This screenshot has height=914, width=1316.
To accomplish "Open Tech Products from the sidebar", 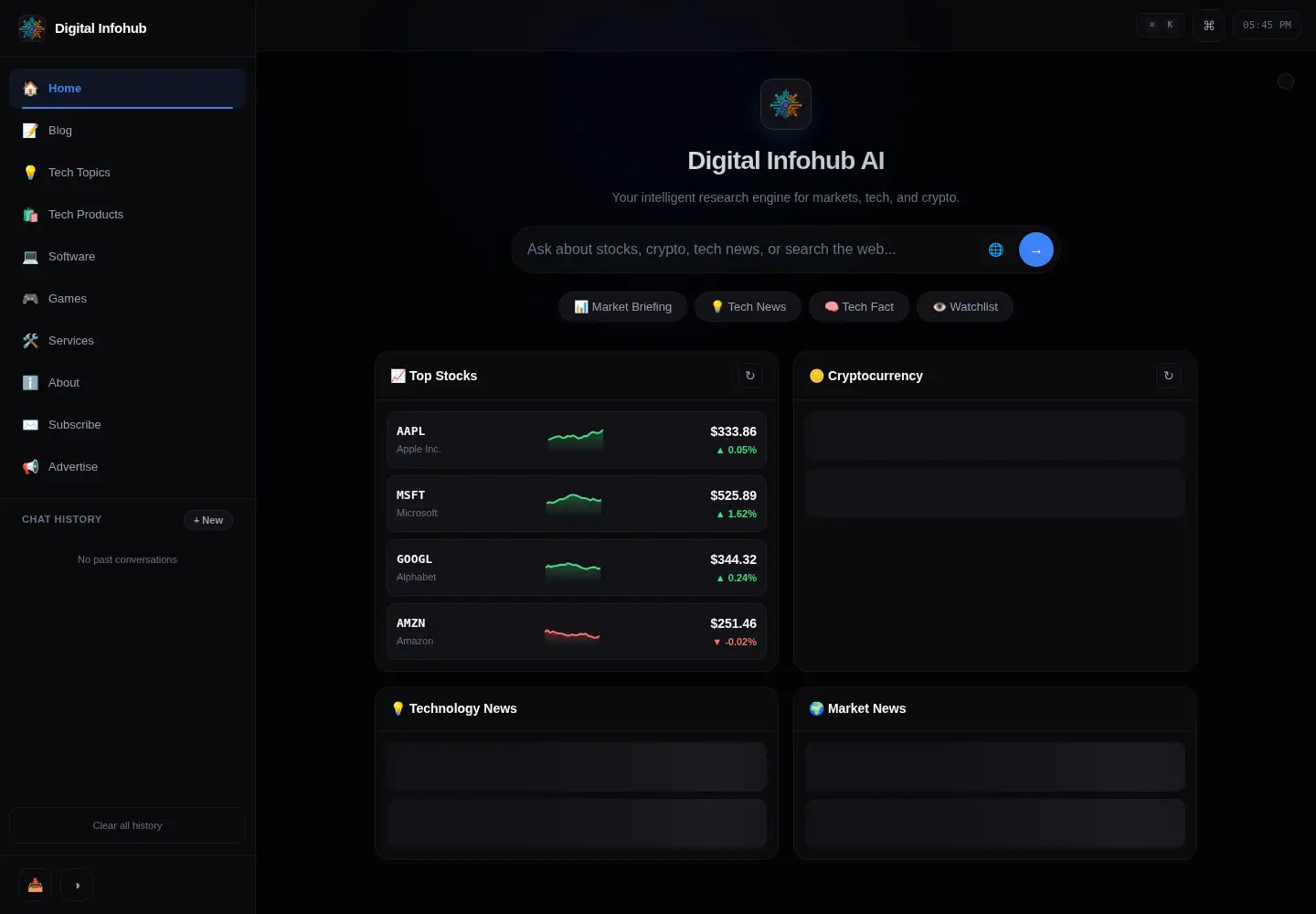I will (x=127, y=215).
